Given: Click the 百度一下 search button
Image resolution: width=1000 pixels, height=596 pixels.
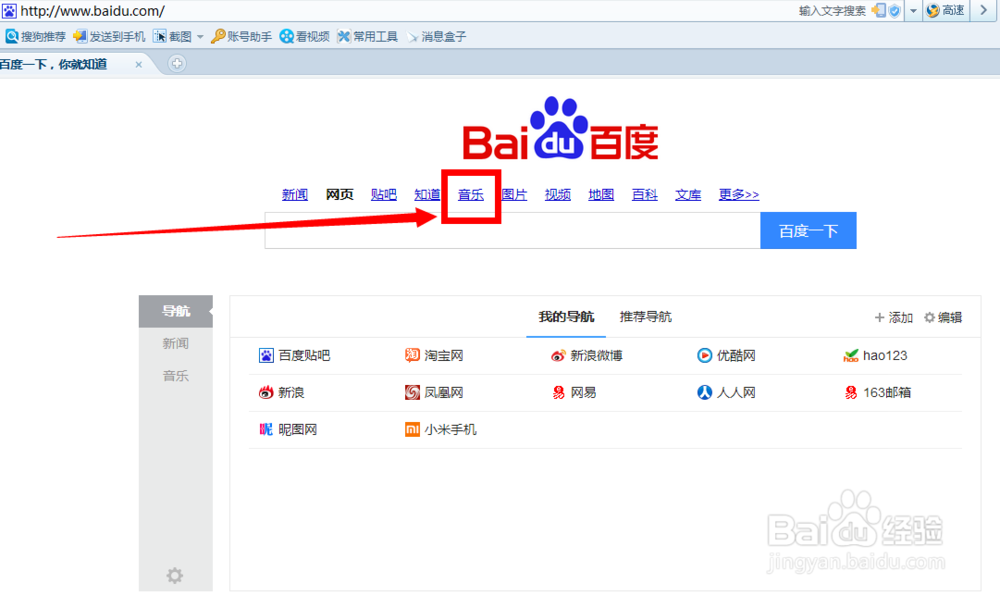Looking at the screenshot, I should pyautogui.click(x=808, y=231).
